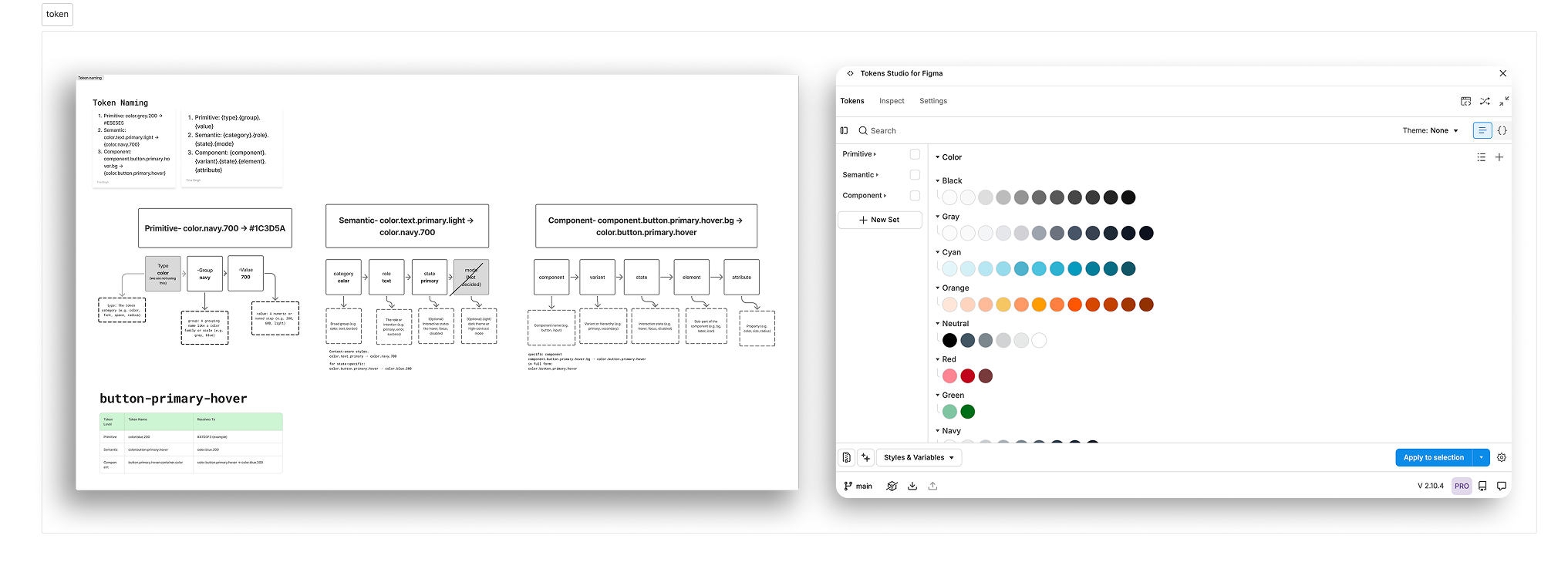Click the Token Naming title text
Viewport: 1568px width, 569px height.
(x=120, y=103)
